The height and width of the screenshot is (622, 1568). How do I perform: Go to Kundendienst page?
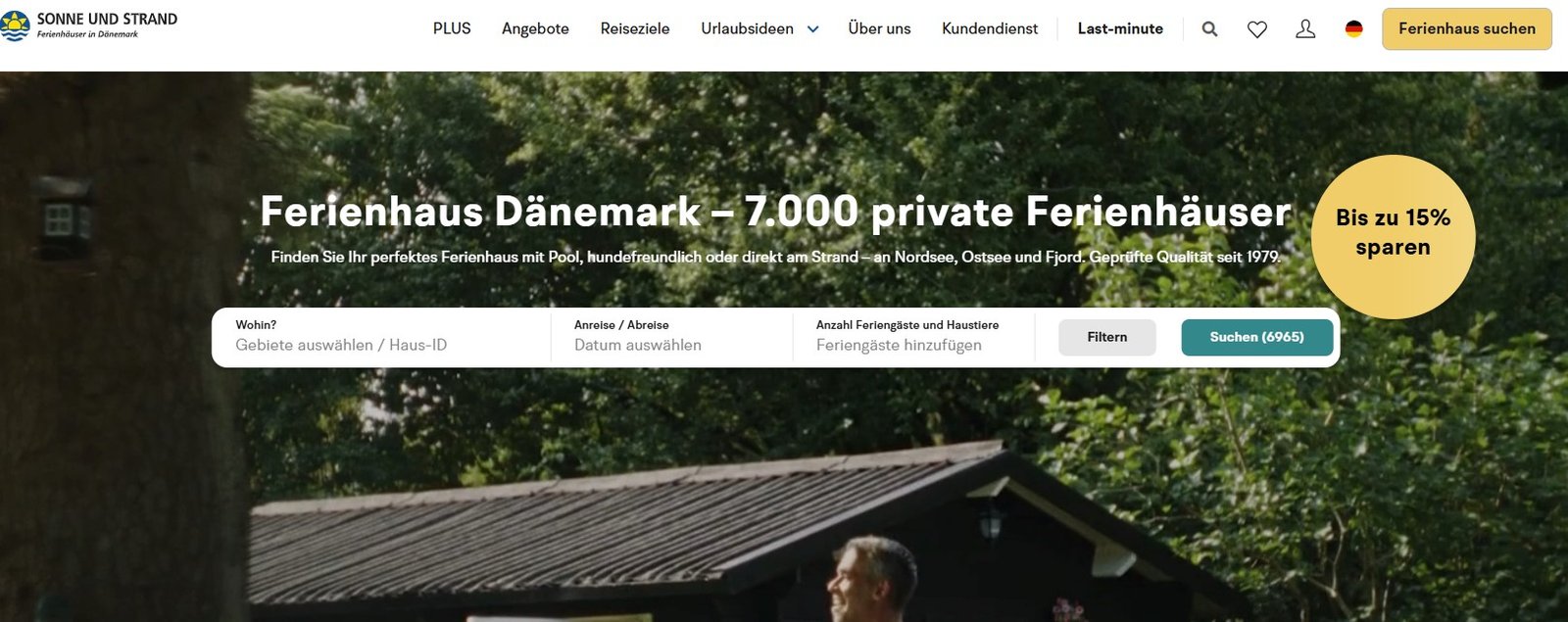(x=990, y=29)
